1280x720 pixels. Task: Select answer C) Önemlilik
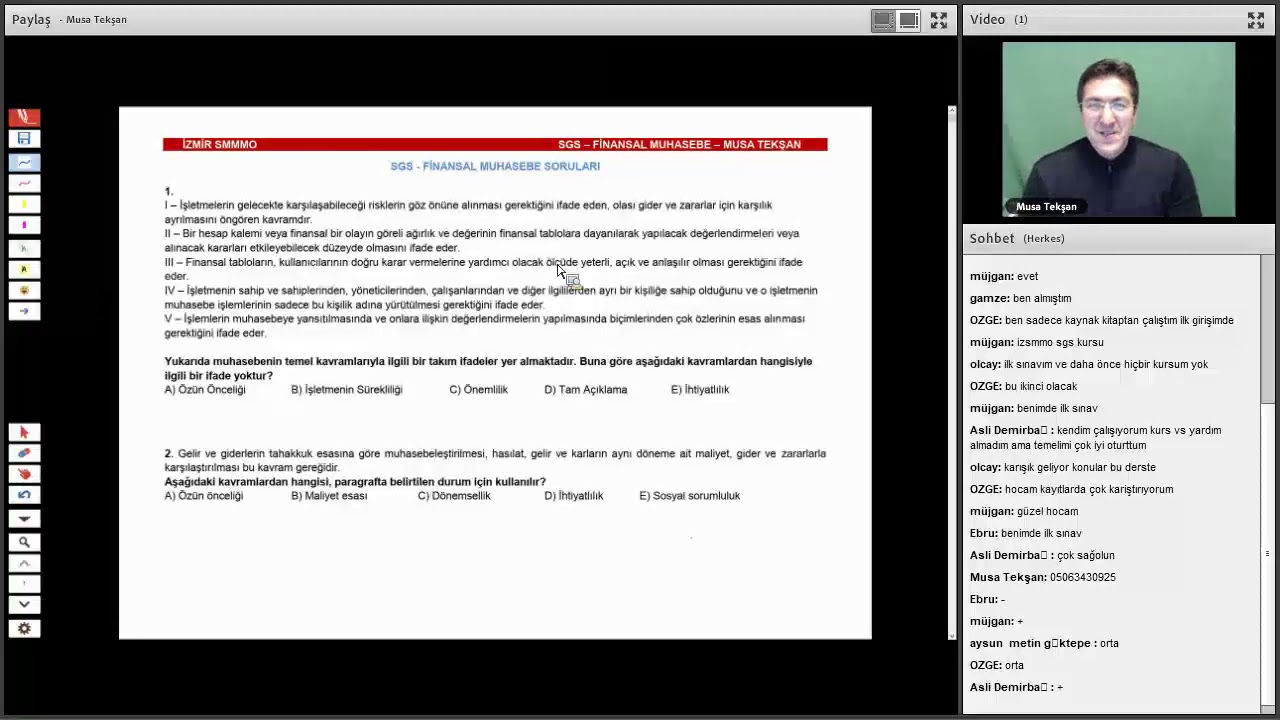479,390
